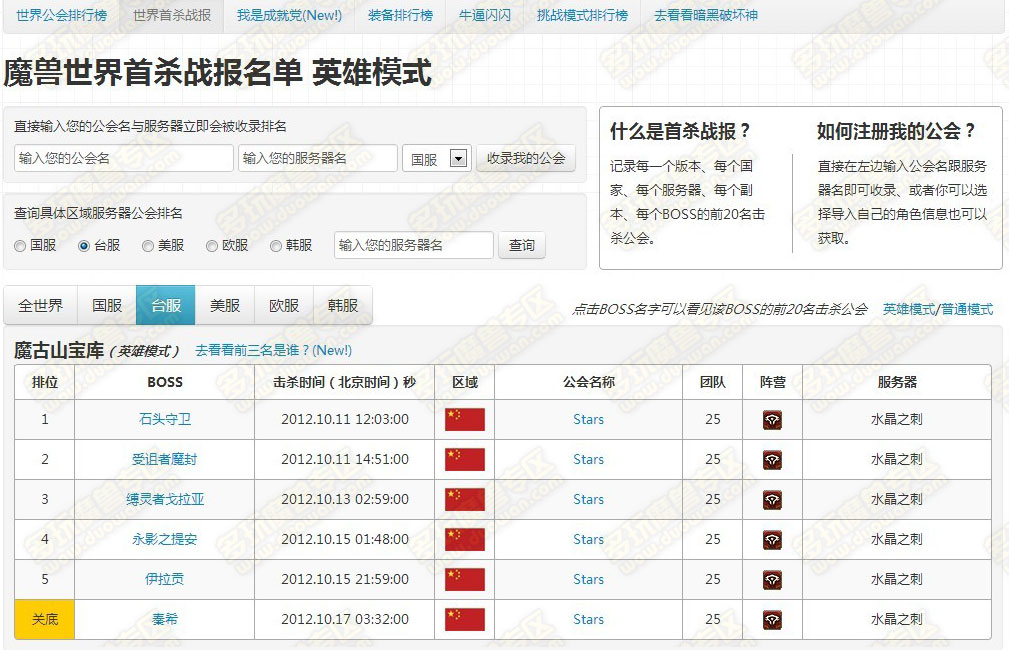Click China flag in 石头守卫 row

tap(465, 420)
